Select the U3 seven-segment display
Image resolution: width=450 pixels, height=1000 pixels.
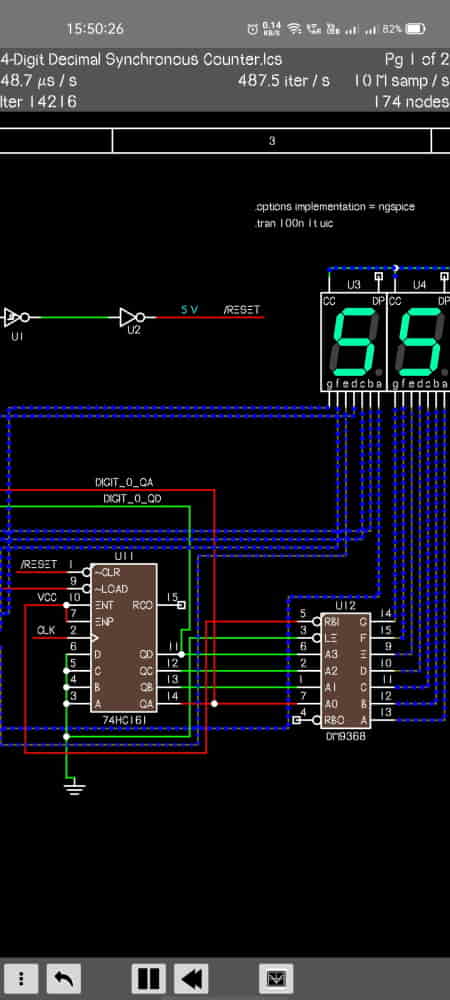pos(353,341)
